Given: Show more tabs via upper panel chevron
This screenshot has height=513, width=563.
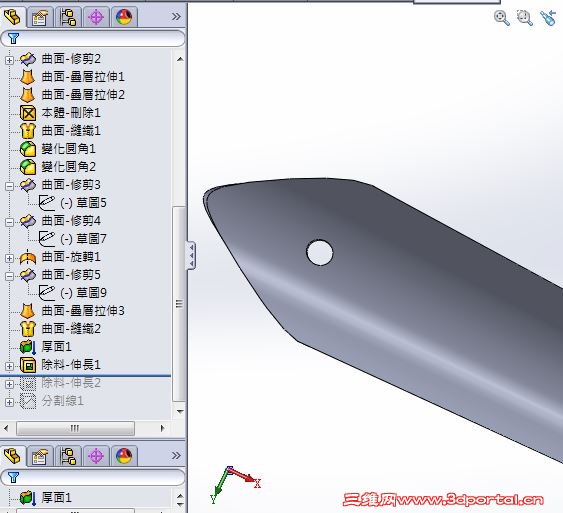Looking at the screenshot, I should [x=176, y=17].
